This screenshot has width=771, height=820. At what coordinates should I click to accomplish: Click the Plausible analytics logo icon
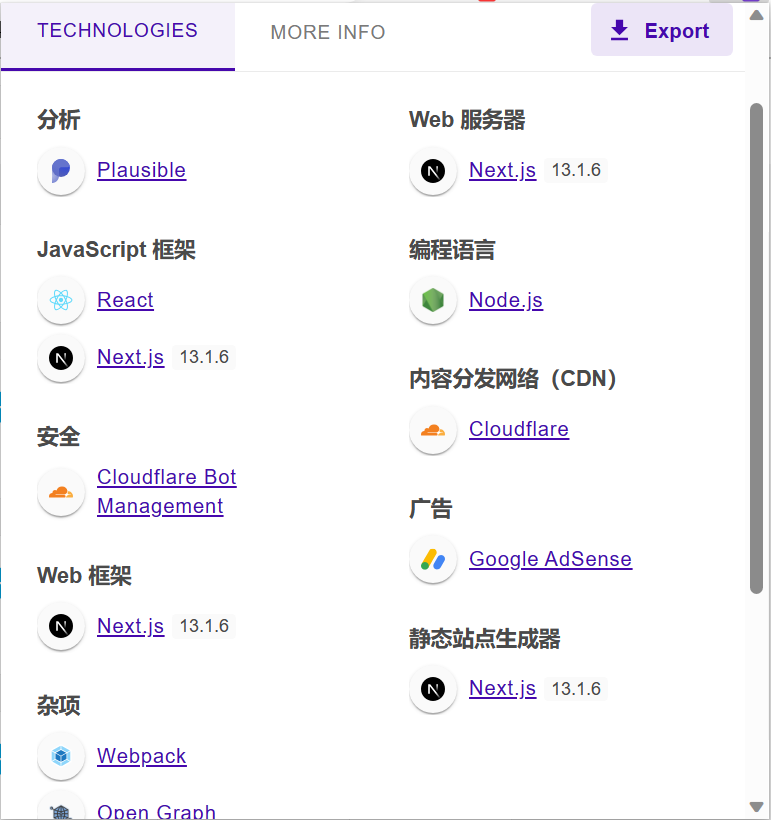(x=61, y=171)
